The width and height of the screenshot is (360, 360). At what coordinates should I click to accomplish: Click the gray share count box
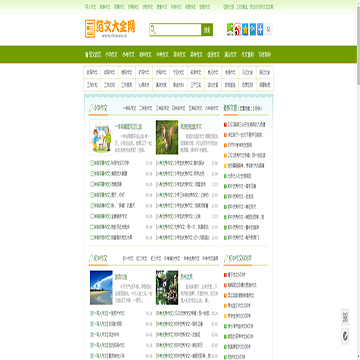pyautogui.click(x=269, y=30)
